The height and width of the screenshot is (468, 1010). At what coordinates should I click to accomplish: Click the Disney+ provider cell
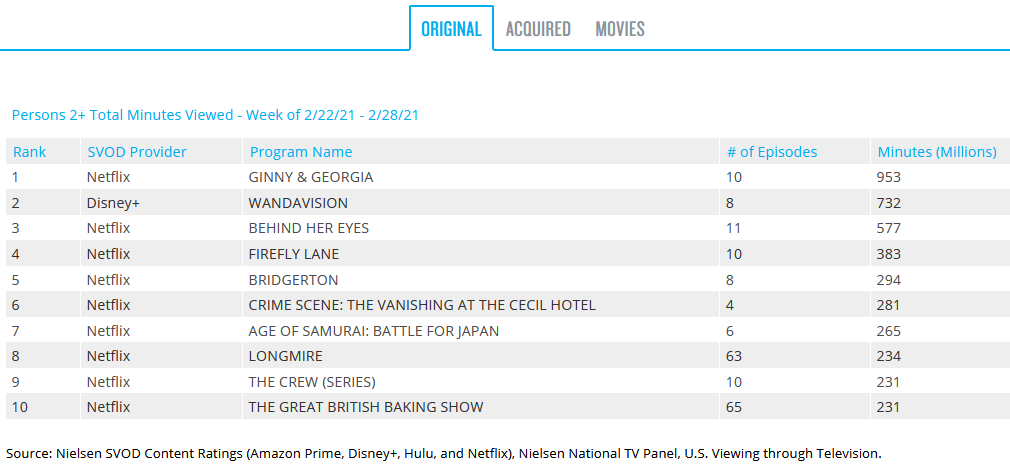[112, 203]
